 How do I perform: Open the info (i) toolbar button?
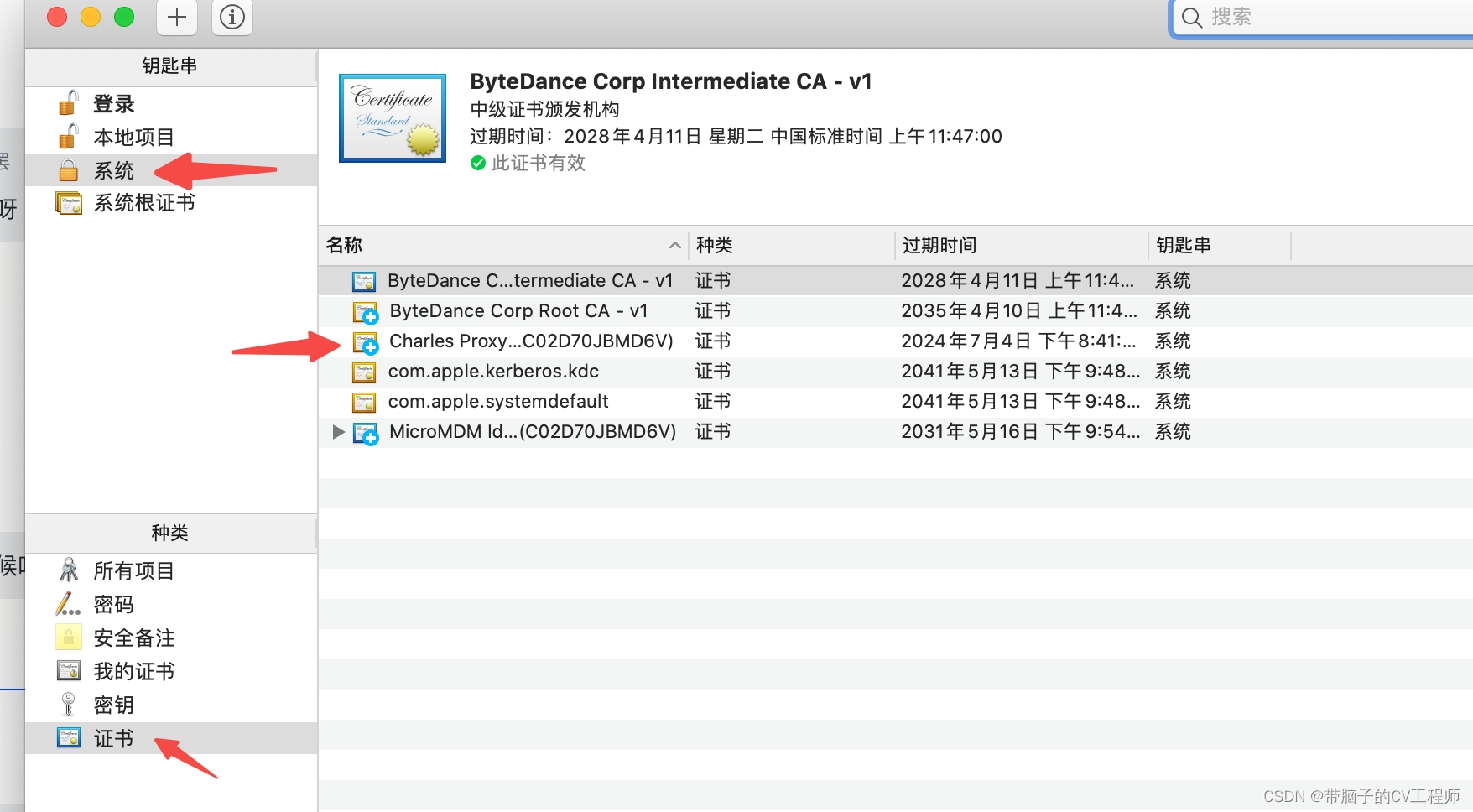click(x=232, y=17)
